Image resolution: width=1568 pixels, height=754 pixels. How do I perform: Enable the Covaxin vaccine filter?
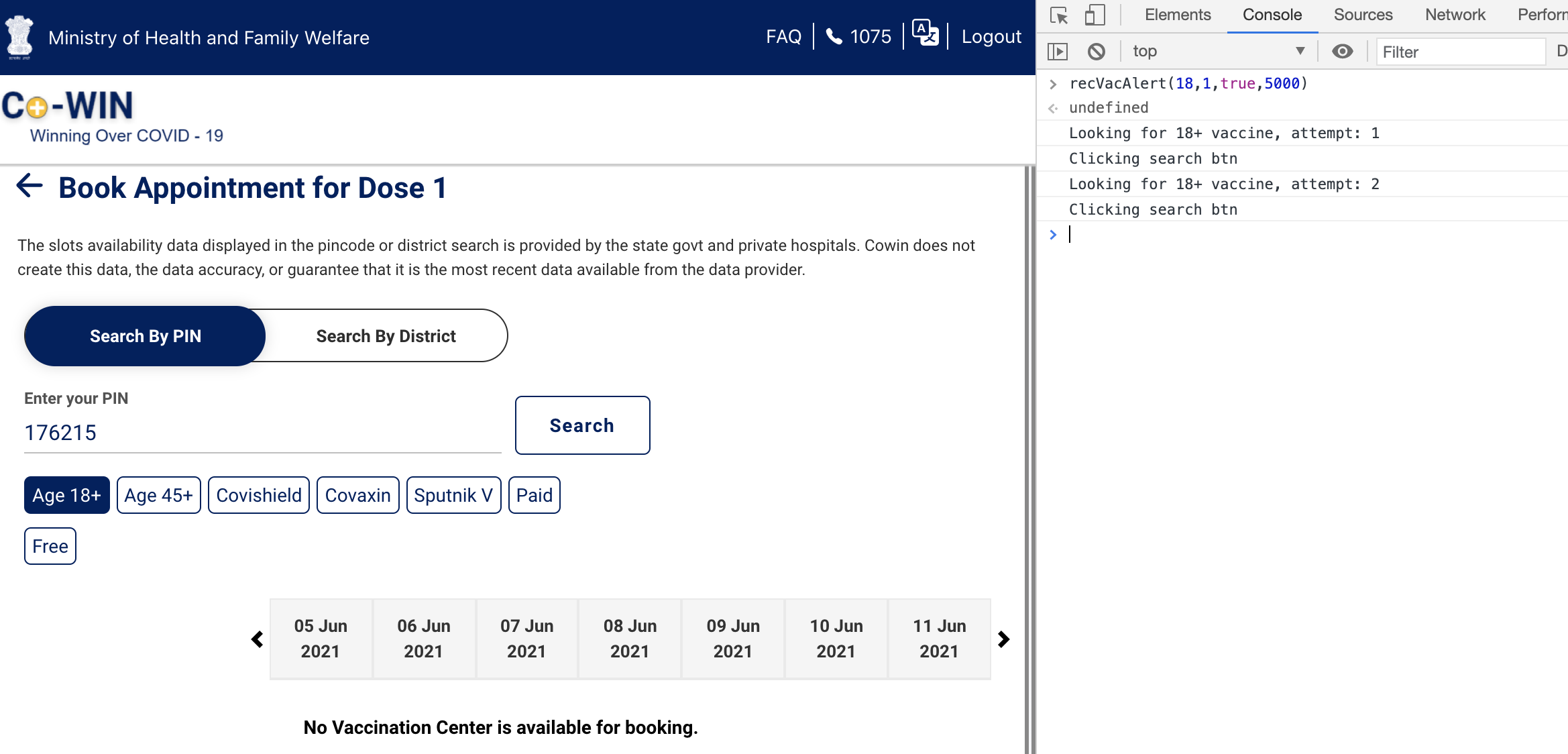click(357, 495)
